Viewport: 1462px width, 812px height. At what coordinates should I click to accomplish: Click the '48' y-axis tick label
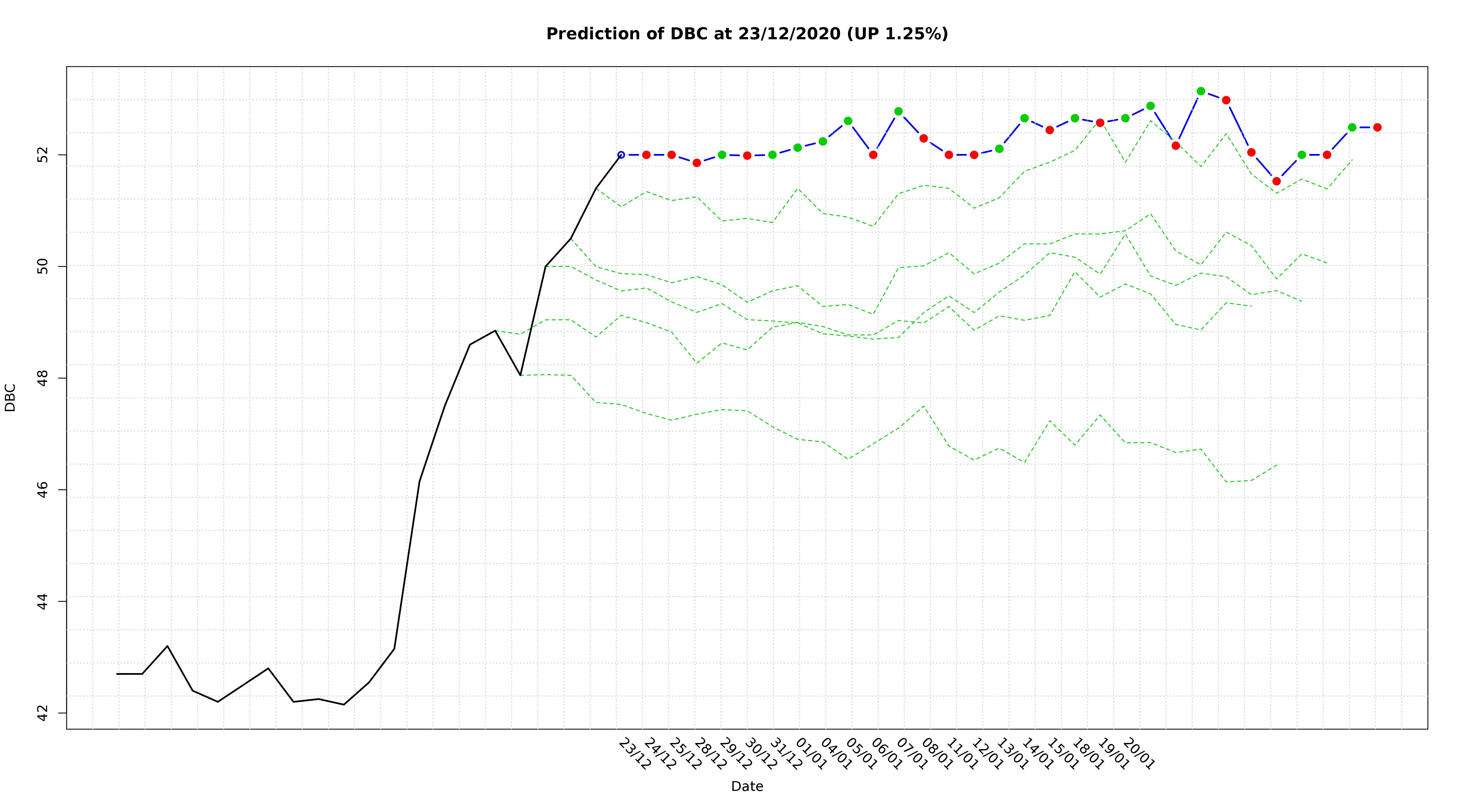[43, 378]
